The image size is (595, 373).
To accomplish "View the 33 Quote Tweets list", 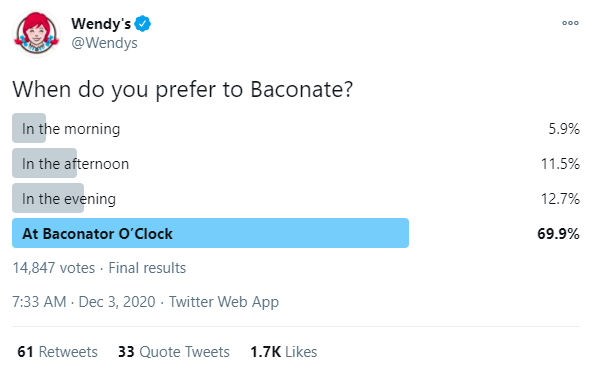I will [x=174, y=352].
